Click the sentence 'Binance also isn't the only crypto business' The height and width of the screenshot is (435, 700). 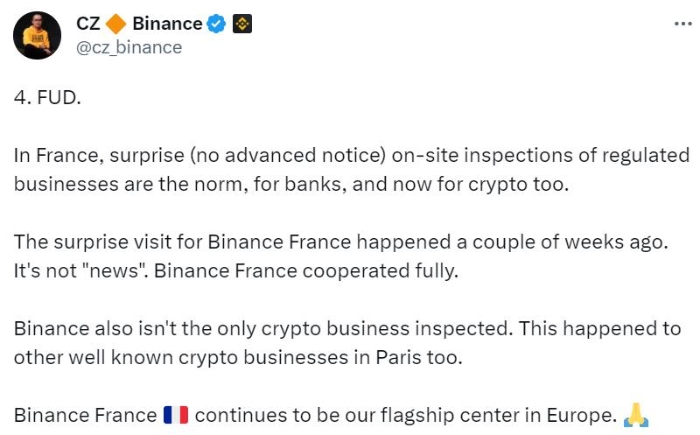[261, 329]
